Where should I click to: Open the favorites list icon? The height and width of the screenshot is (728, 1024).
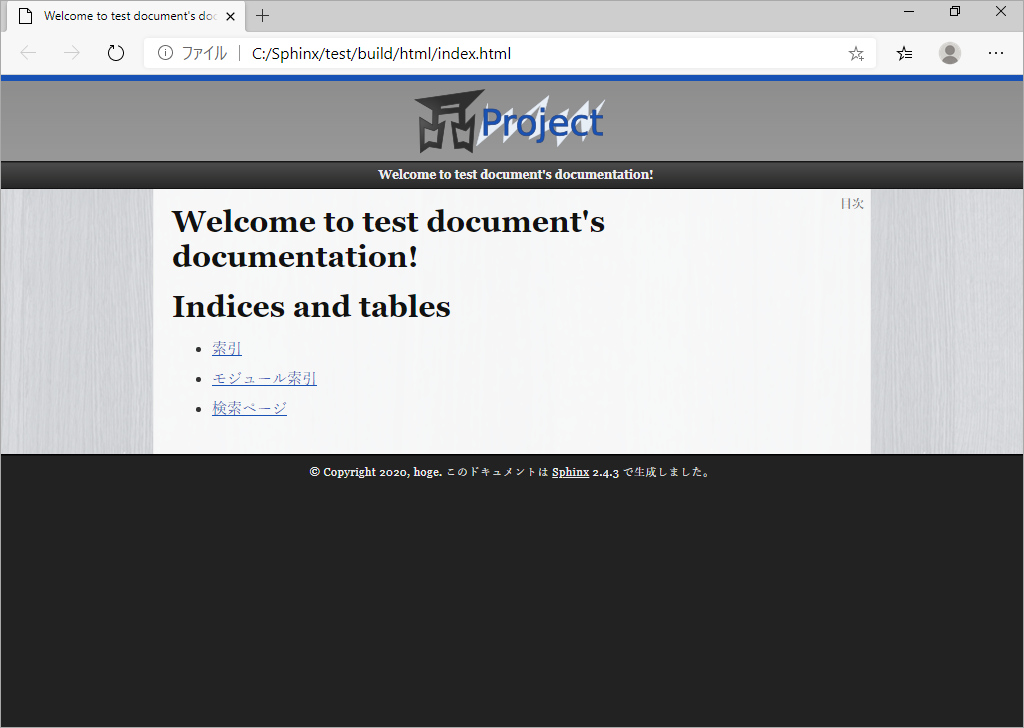[904, 54]
